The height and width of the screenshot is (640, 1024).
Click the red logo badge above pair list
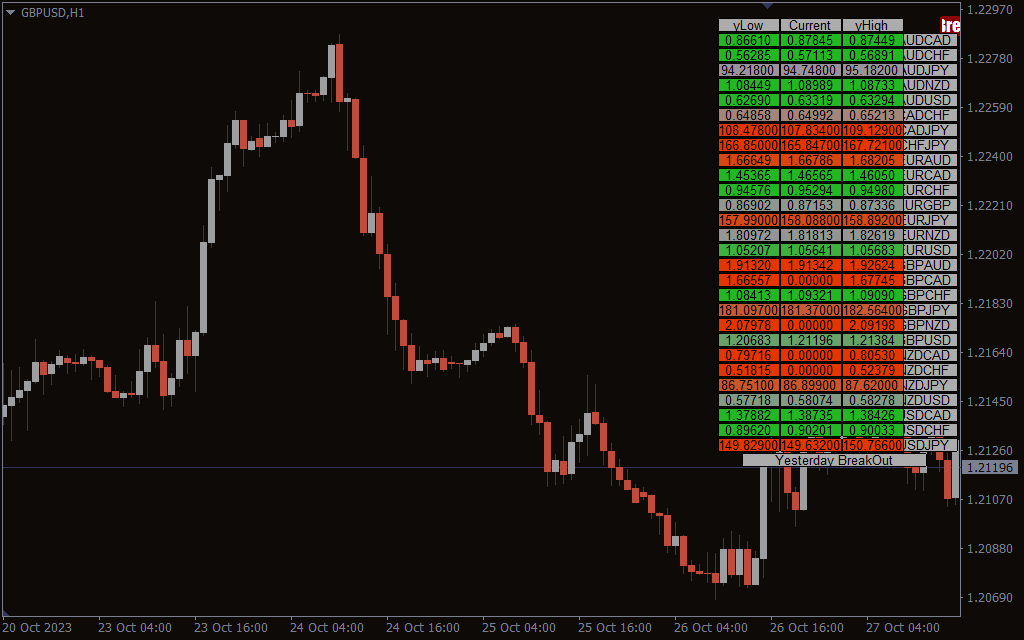(x=950, y=25)
